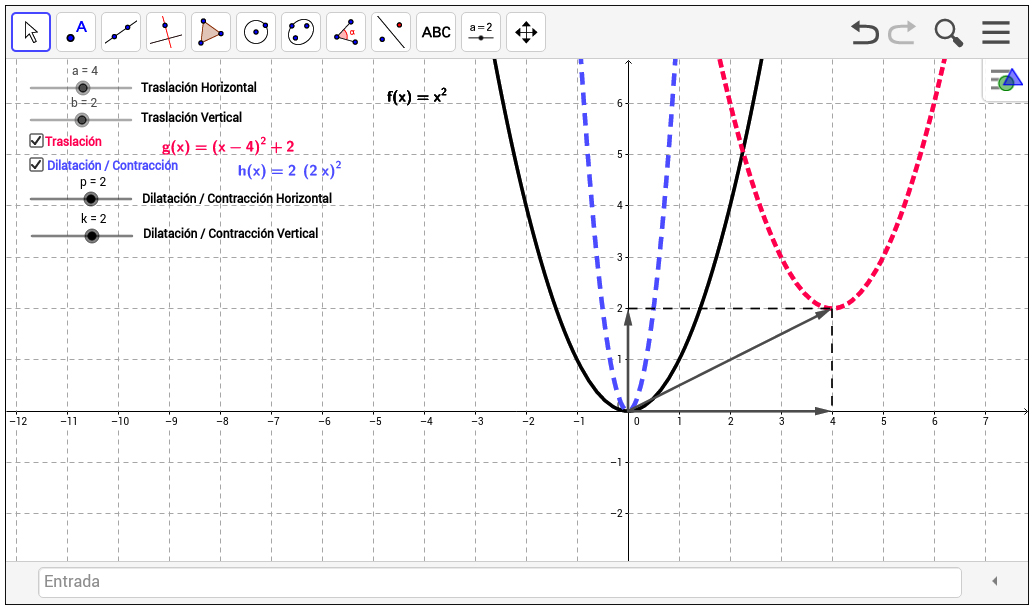The width and height of the screenshot is (1033, 609).
Task: Select Circle with Center tool
Action: 256,32
